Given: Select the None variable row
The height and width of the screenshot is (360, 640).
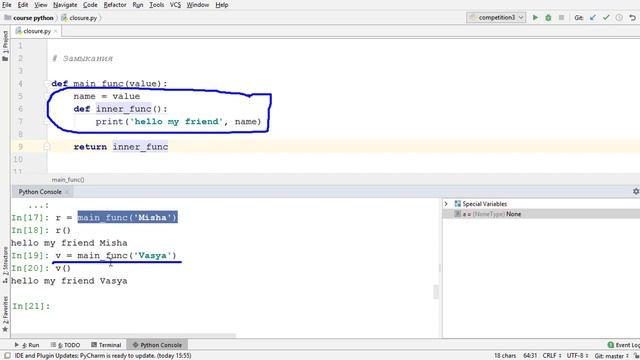Looking at the screenshot, I should pyautogui.click(x=541, y=214).
